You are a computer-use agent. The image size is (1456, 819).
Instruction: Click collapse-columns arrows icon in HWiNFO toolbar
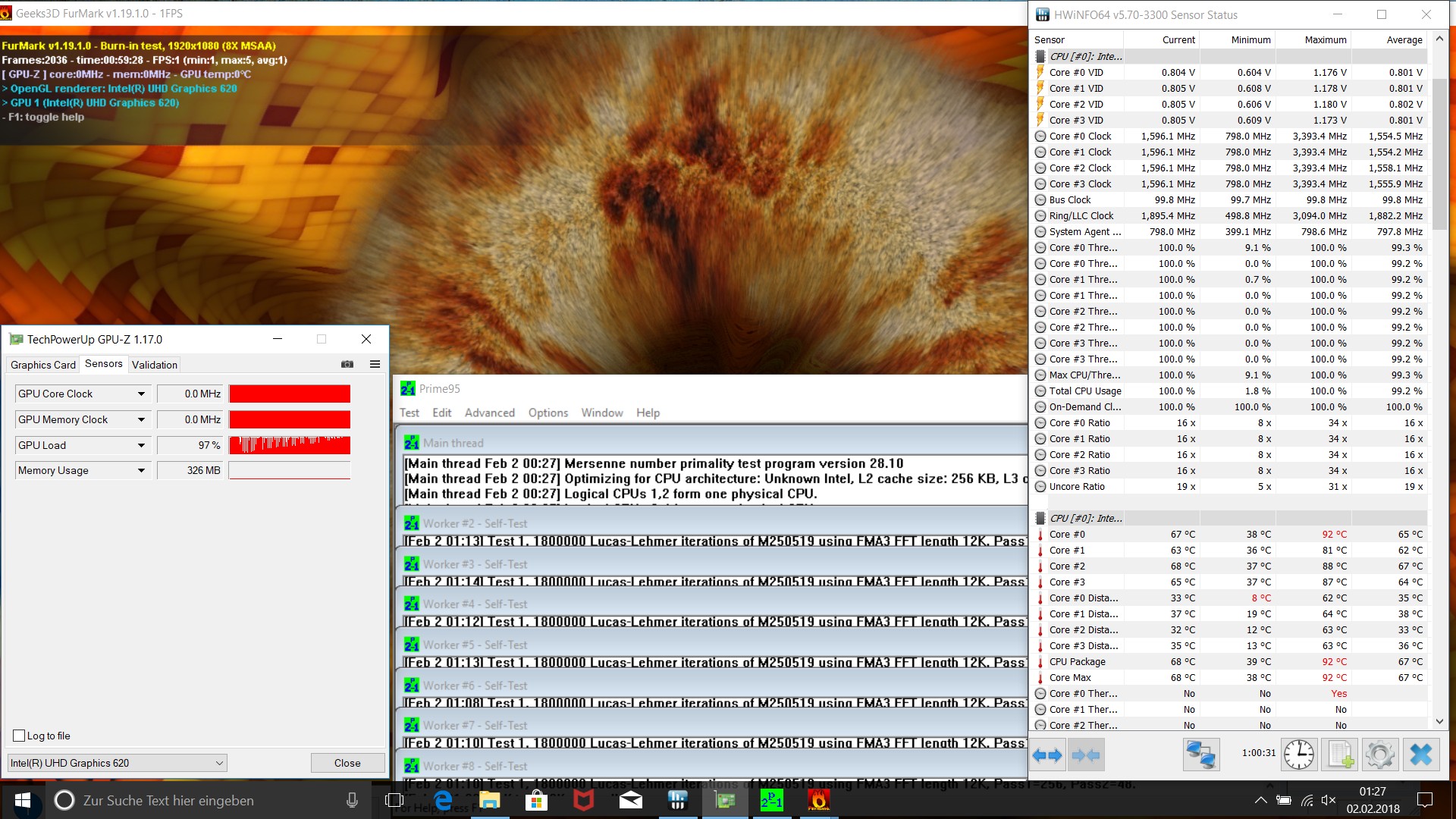(1086, 755)
